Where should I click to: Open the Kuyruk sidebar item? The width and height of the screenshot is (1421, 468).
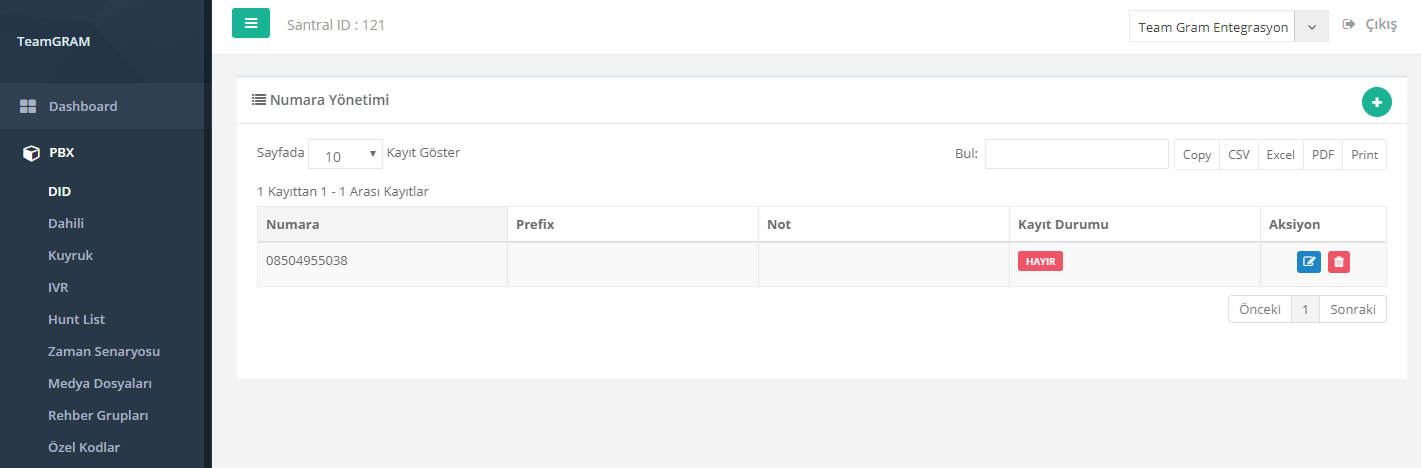click(70, 255)
